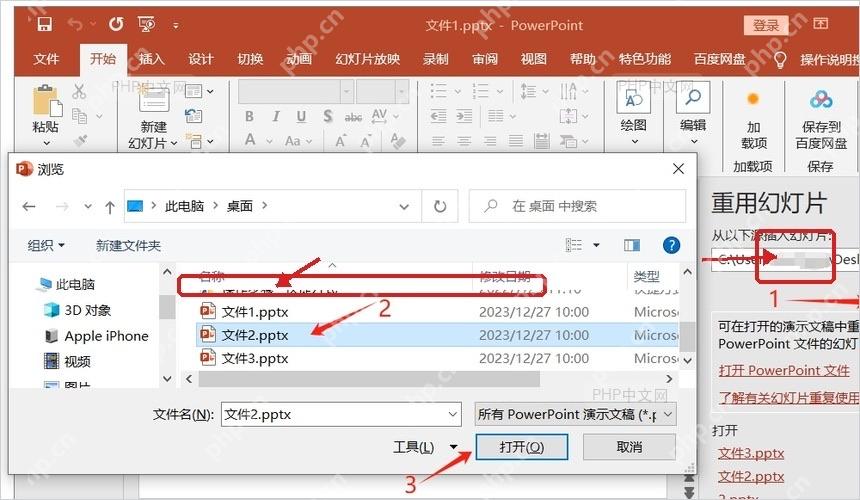
Task: Click the 新建幻灯片 new slide icon
Action: pyautogui.click(x=153, y=99)
